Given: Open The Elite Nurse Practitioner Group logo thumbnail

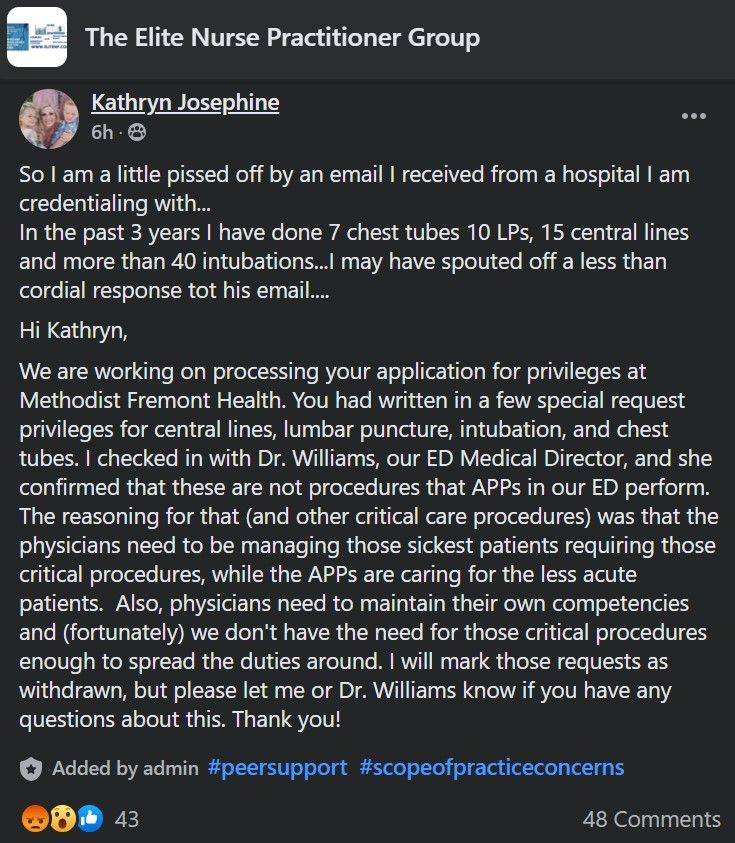Looking at the screenshot, I should (x=37, y=37).
